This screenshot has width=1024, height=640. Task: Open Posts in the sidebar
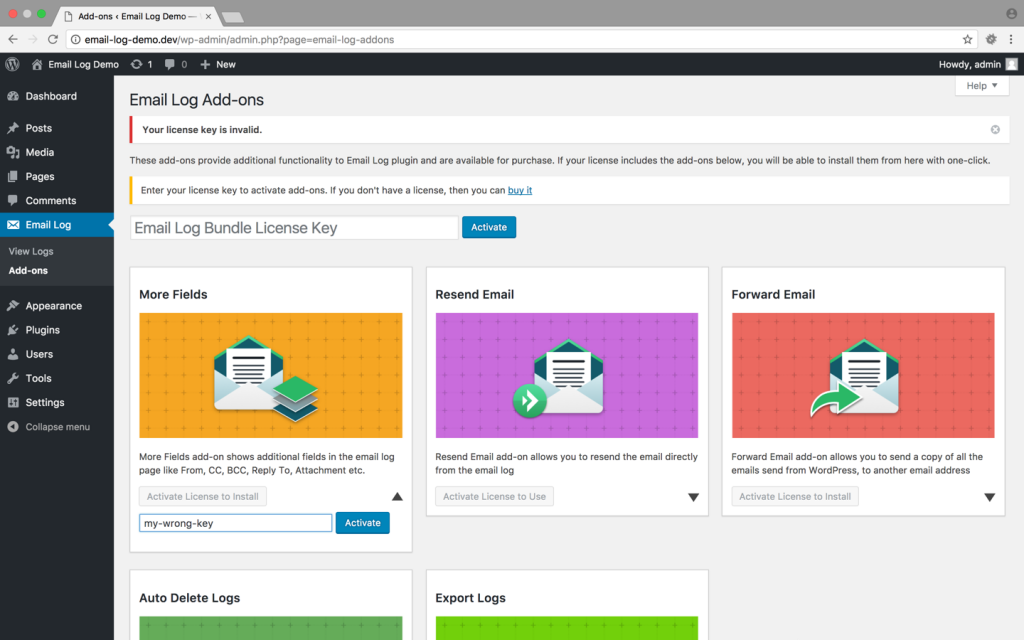39,128
